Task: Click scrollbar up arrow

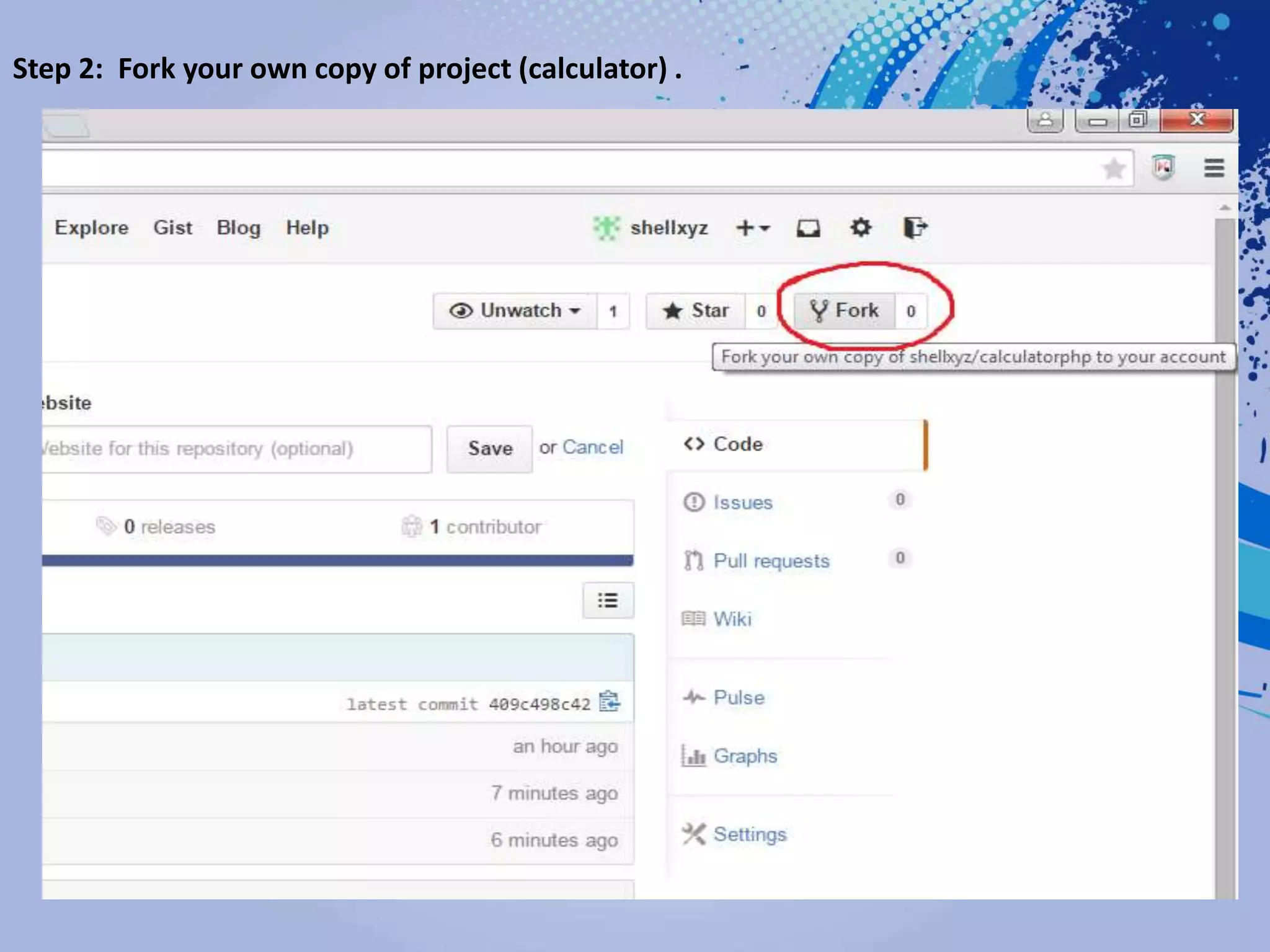Action: coord(1225,208)
